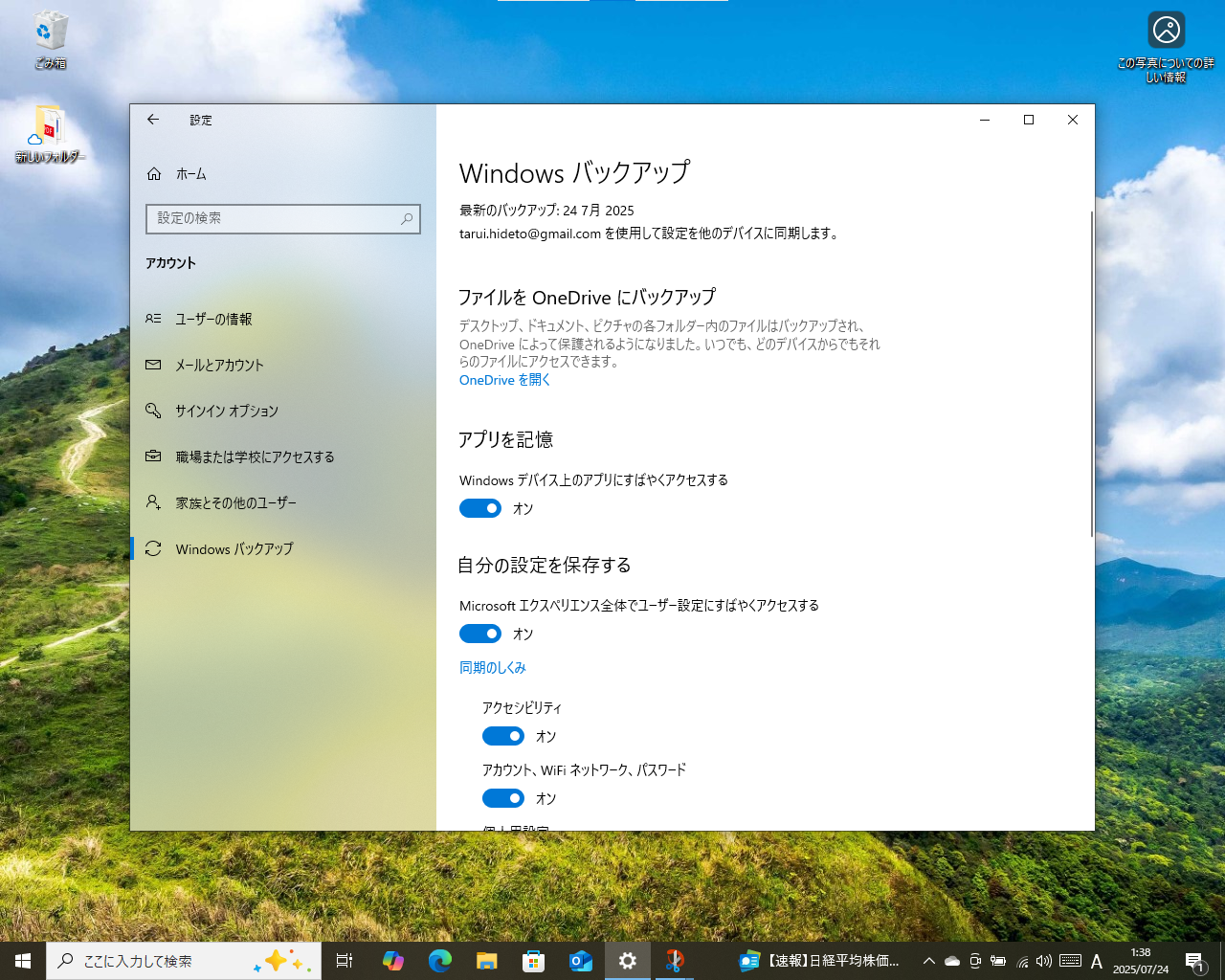This screenshot has width=1225, height=980.
Task: Turn off the アカウント、WiFi ネットワーク、パスワード toggle
Action: click(503, 798)
